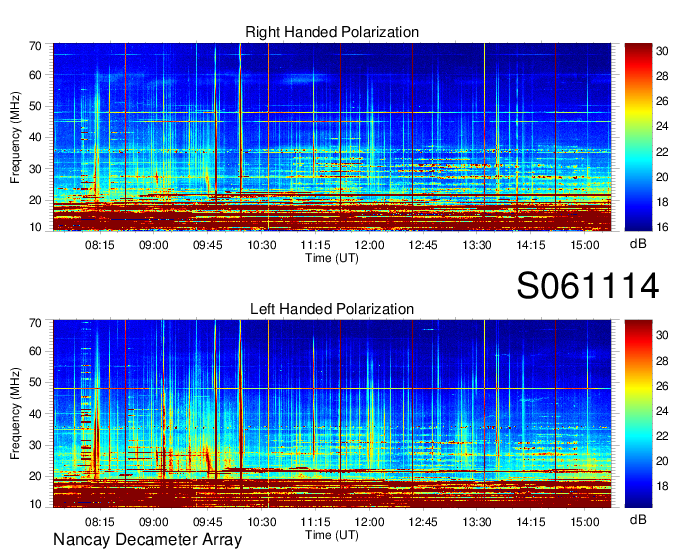Click the 20 MHz tick of Right Handed plot

coord(35,200)
